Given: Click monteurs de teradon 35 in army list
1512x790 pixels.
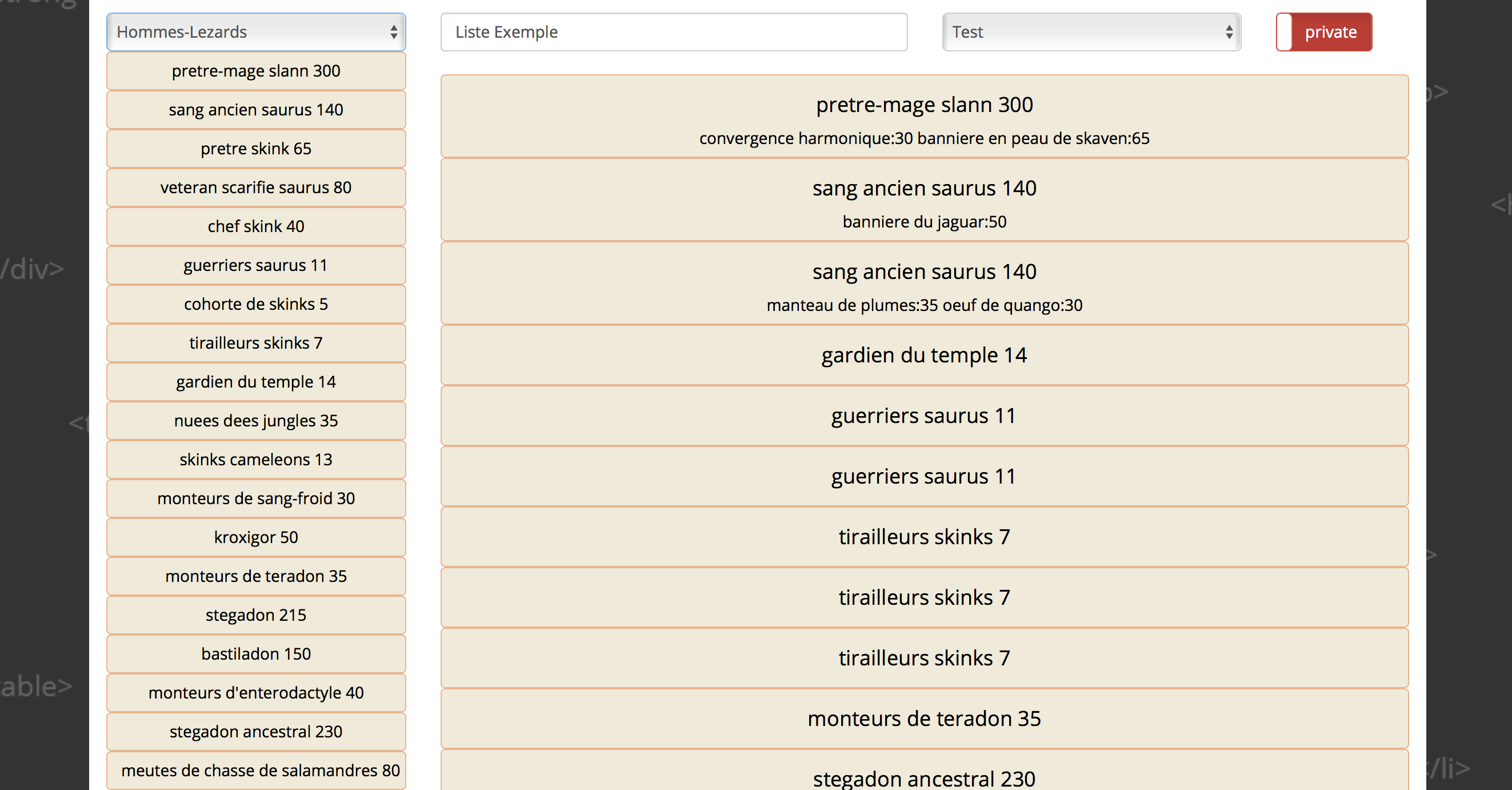Looking at the screenshot, I should tap(925, 719).
